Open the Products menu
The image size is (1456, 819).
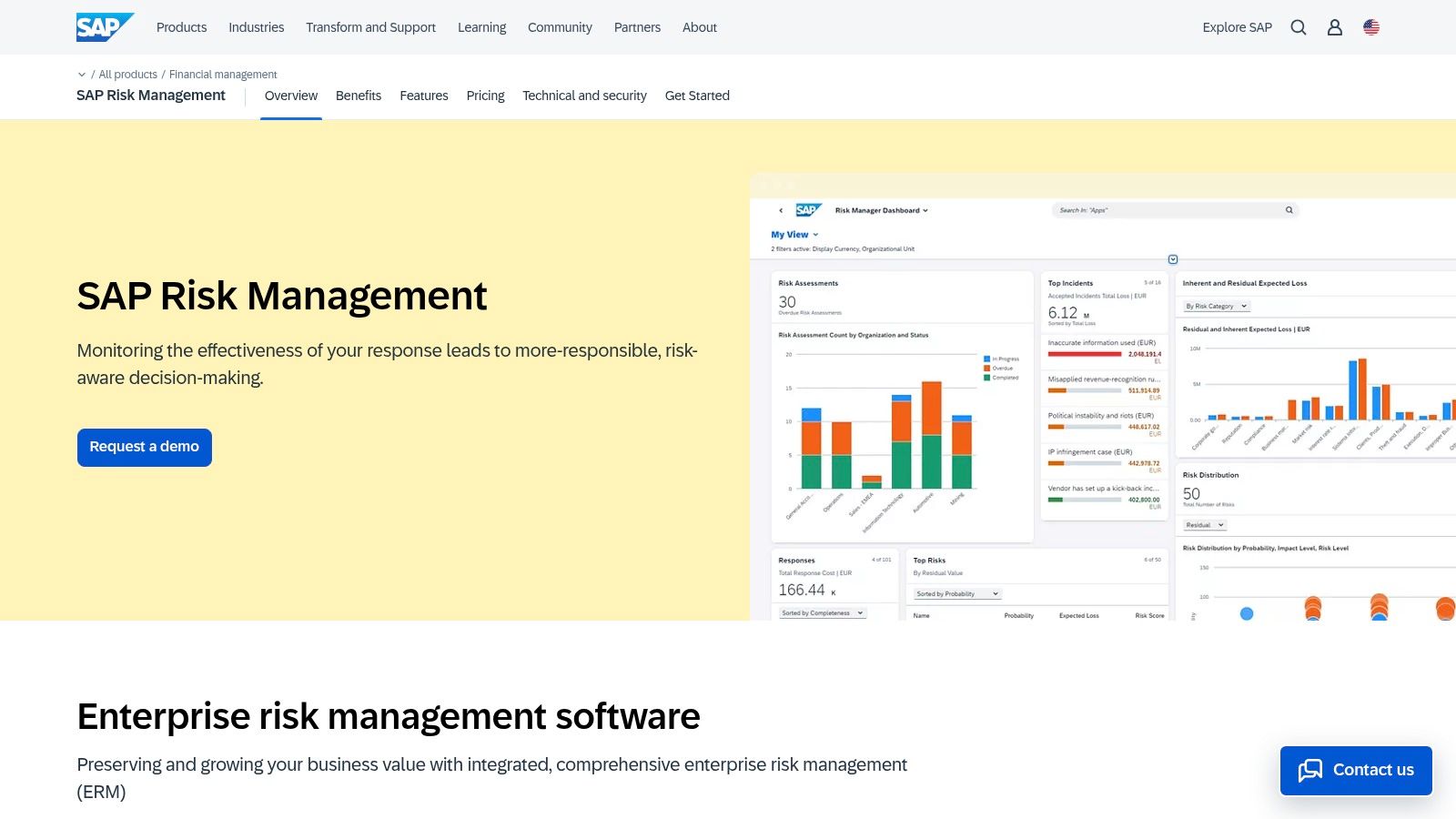[181, 27]
